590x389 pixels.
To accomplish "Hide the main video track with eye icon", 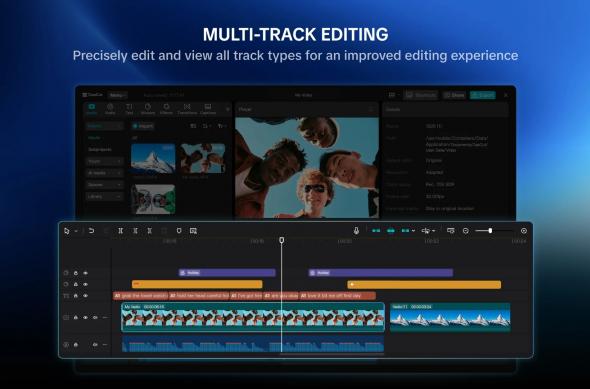I will (x=85, y=318).
